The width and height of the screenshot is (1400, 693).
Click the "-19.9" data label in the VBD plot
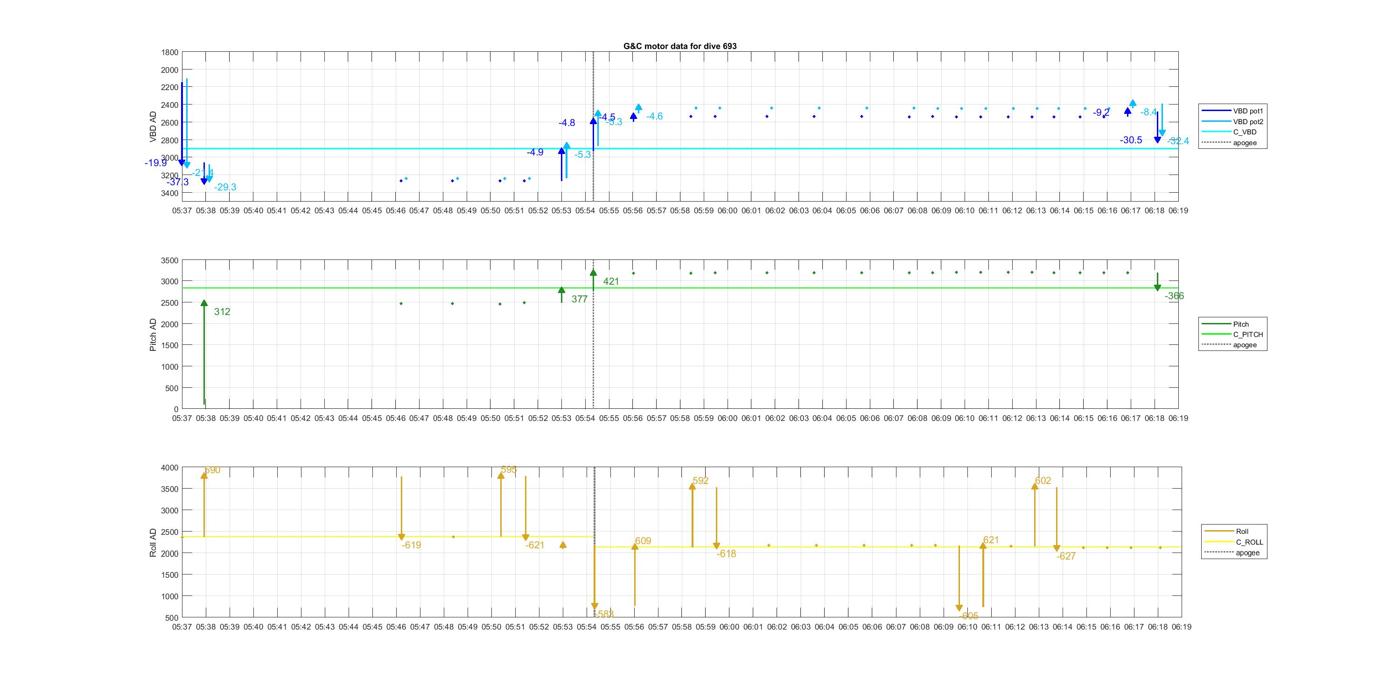click(156, 163)
